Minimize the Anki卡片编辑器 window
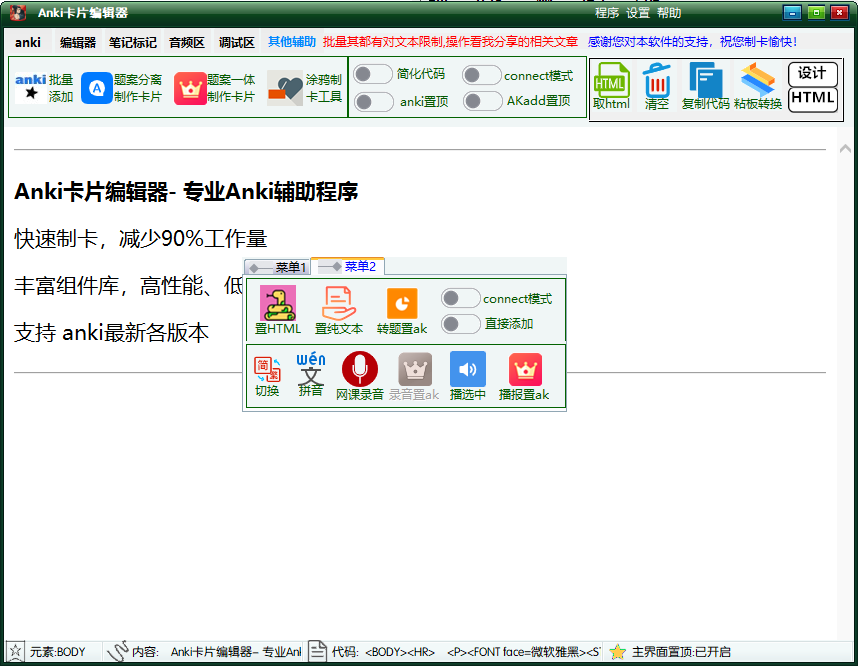This screenshot has width=858, height=666. click(x=792, y=13)
